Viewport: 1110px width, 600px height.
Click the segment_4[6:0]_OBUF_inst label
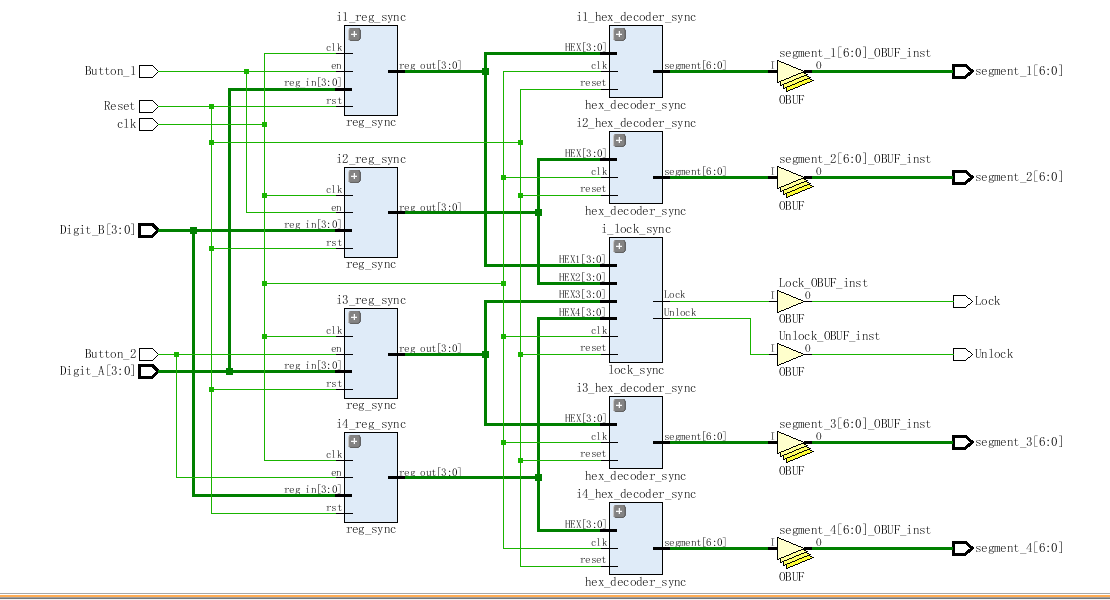854,530
